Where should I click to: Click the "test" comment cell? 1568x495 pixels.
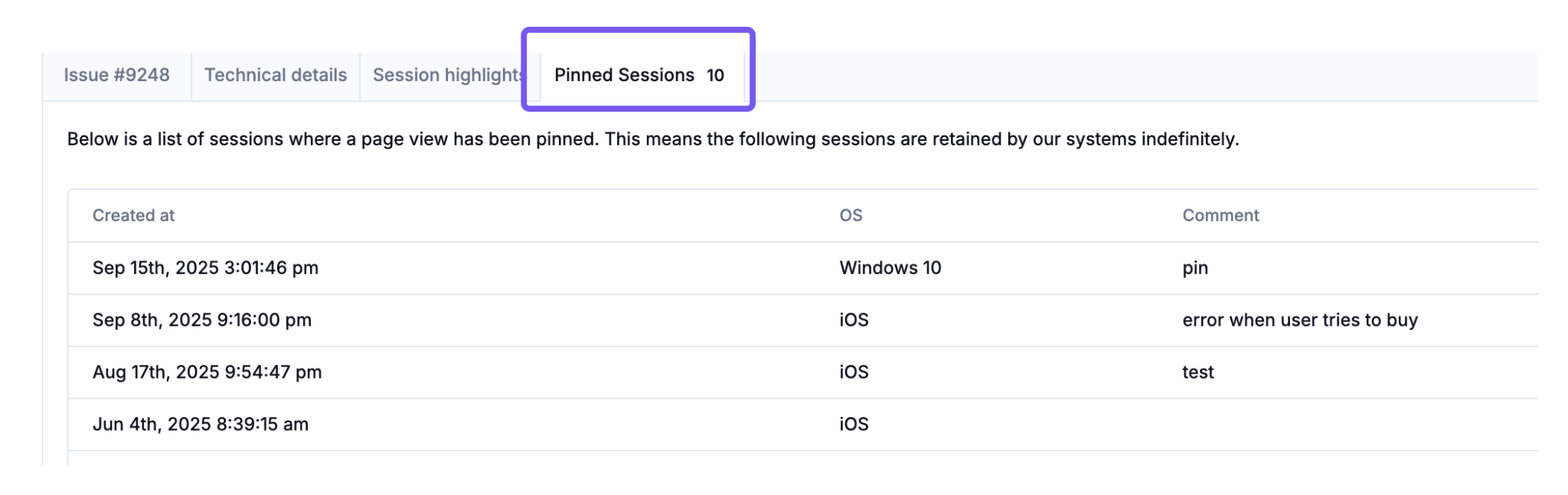click(1198, 372)
